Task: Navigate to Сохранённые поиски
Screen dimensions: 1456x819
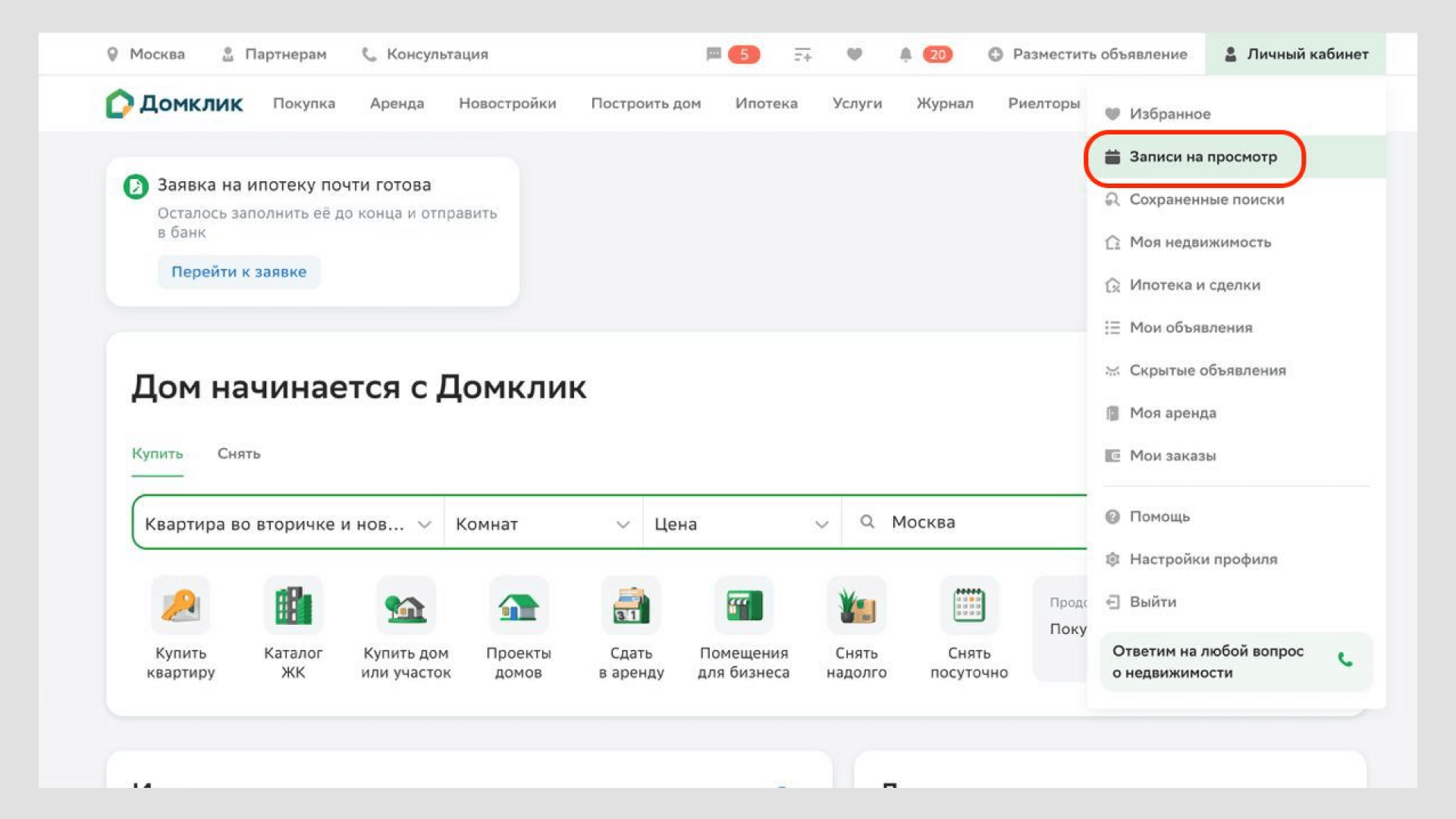Action: (1206, 199)
